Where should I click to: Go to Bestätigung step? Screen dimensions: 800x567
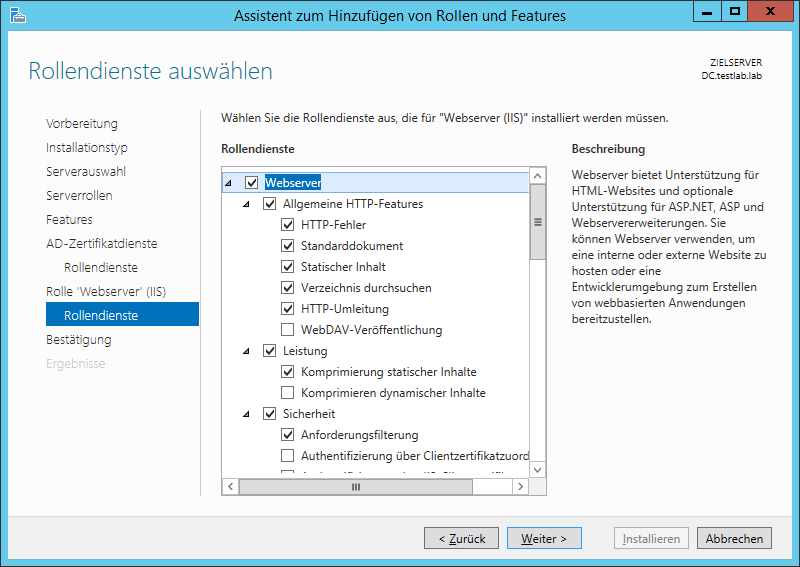(x=79, y=339)
